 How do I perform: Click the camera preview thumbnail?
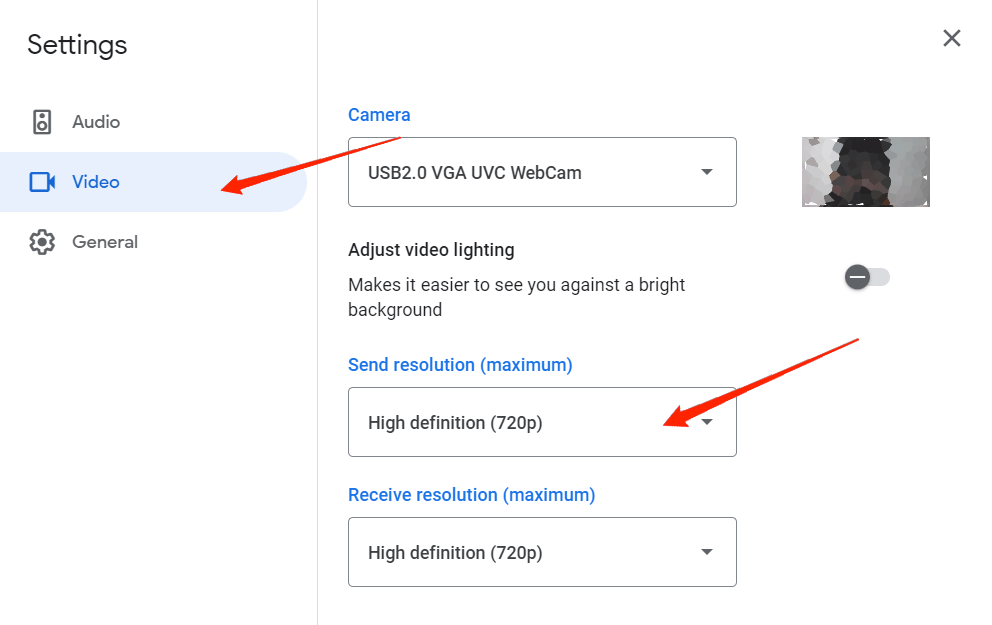[x=865, y=172]
